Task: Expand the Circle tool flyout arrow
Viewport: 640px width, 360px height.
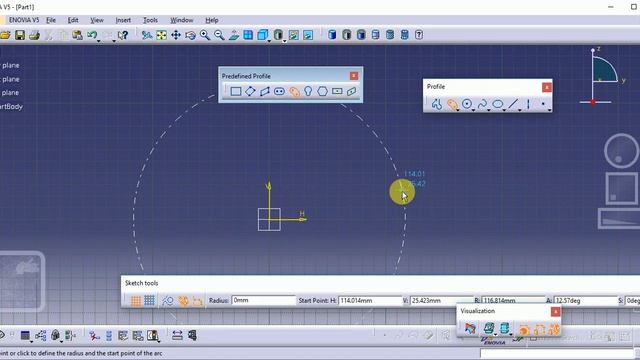Action: pyautogui.click(x=473, y=110)
